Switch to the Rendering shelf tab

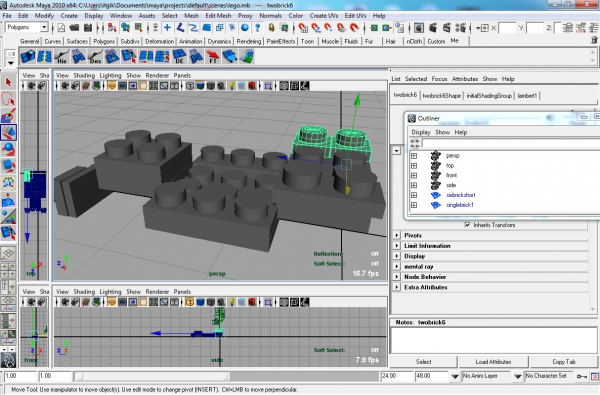(249, 41)
